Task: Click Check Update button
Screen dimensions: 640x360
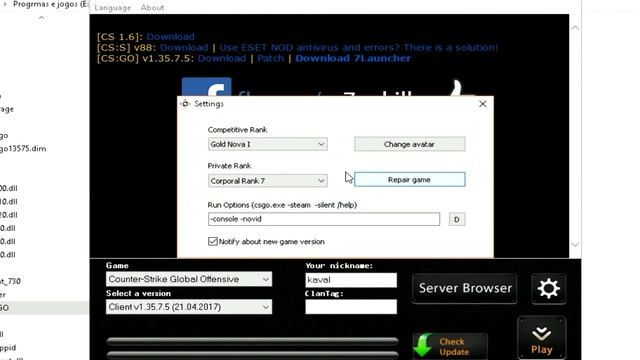Action: (450, 347)
